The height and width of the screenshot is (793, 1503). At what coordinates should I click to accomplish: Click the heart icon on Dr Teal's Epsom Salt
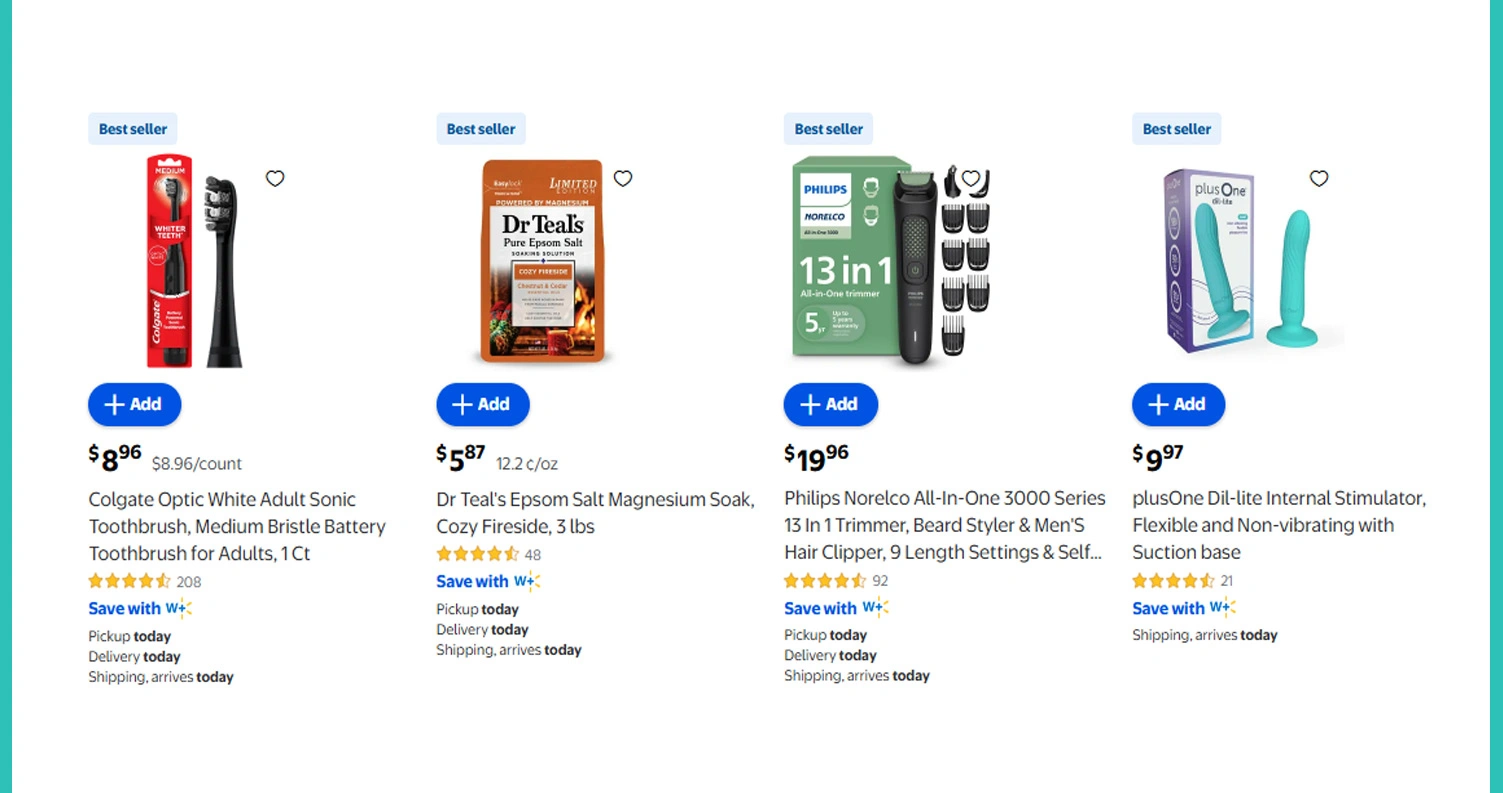coord(623,178)
